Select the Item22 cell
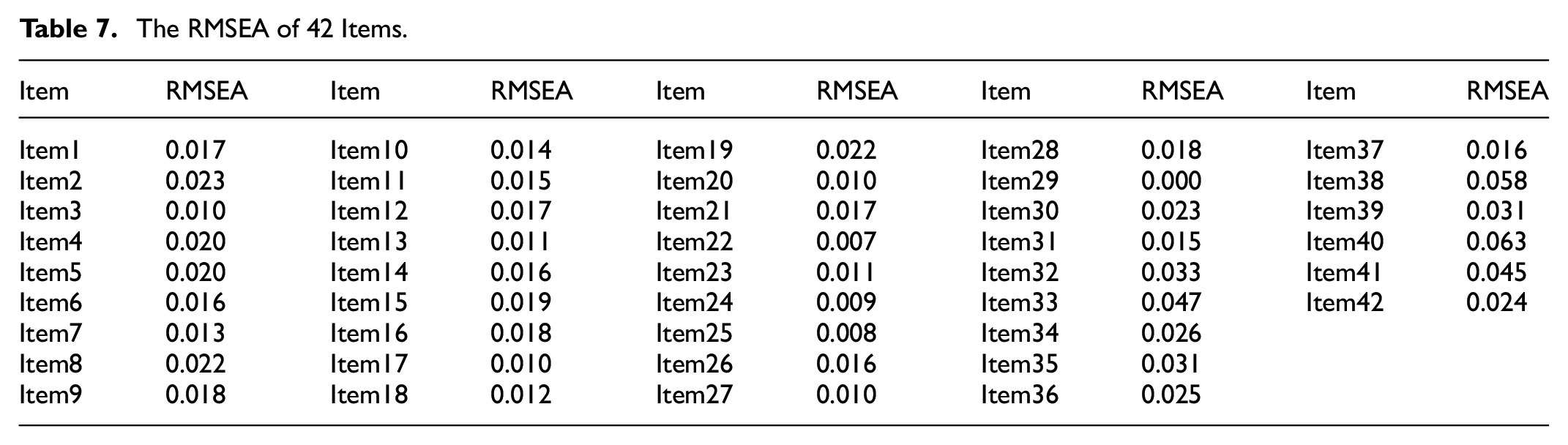The image size is (1568, 445). tap(694, 242)
